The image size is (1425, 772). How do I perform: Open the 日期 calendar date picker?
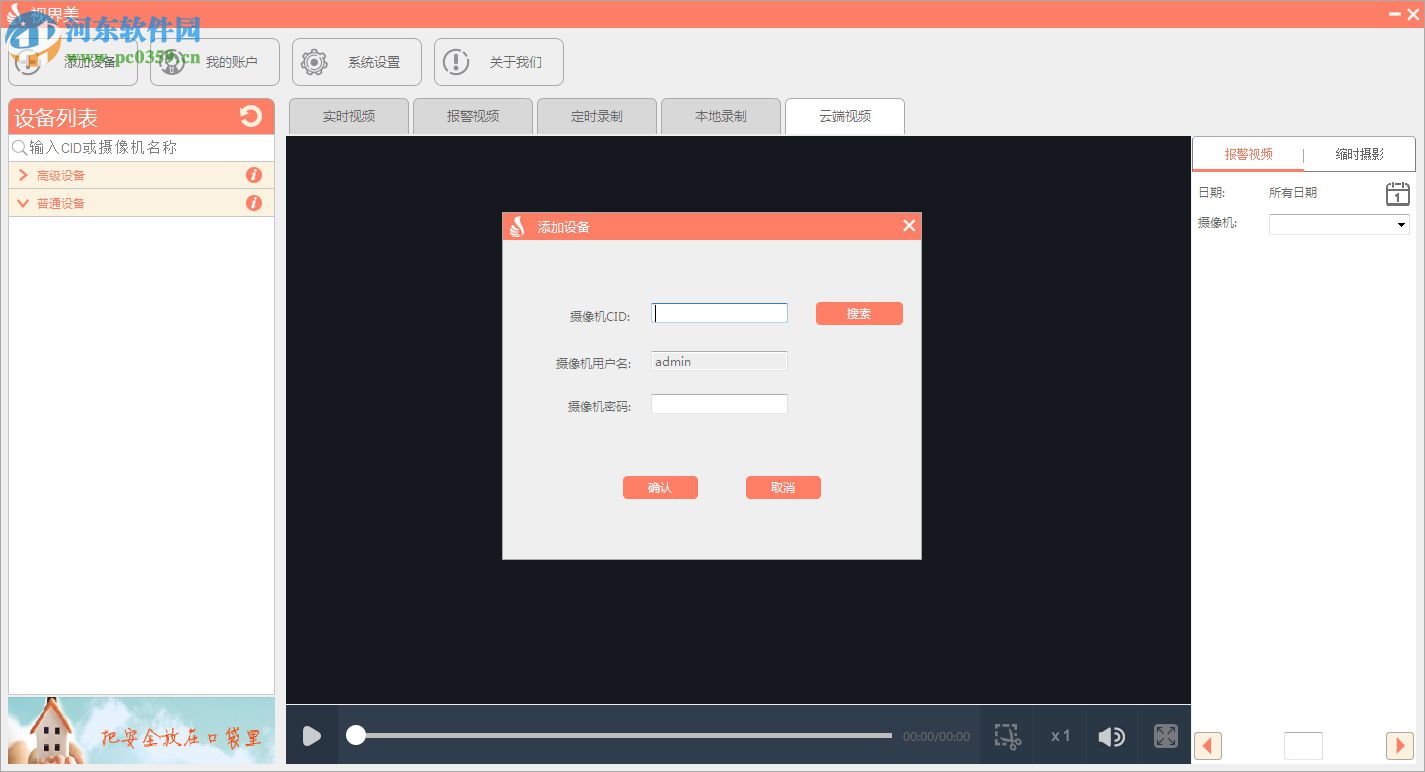coord(1396,194)
